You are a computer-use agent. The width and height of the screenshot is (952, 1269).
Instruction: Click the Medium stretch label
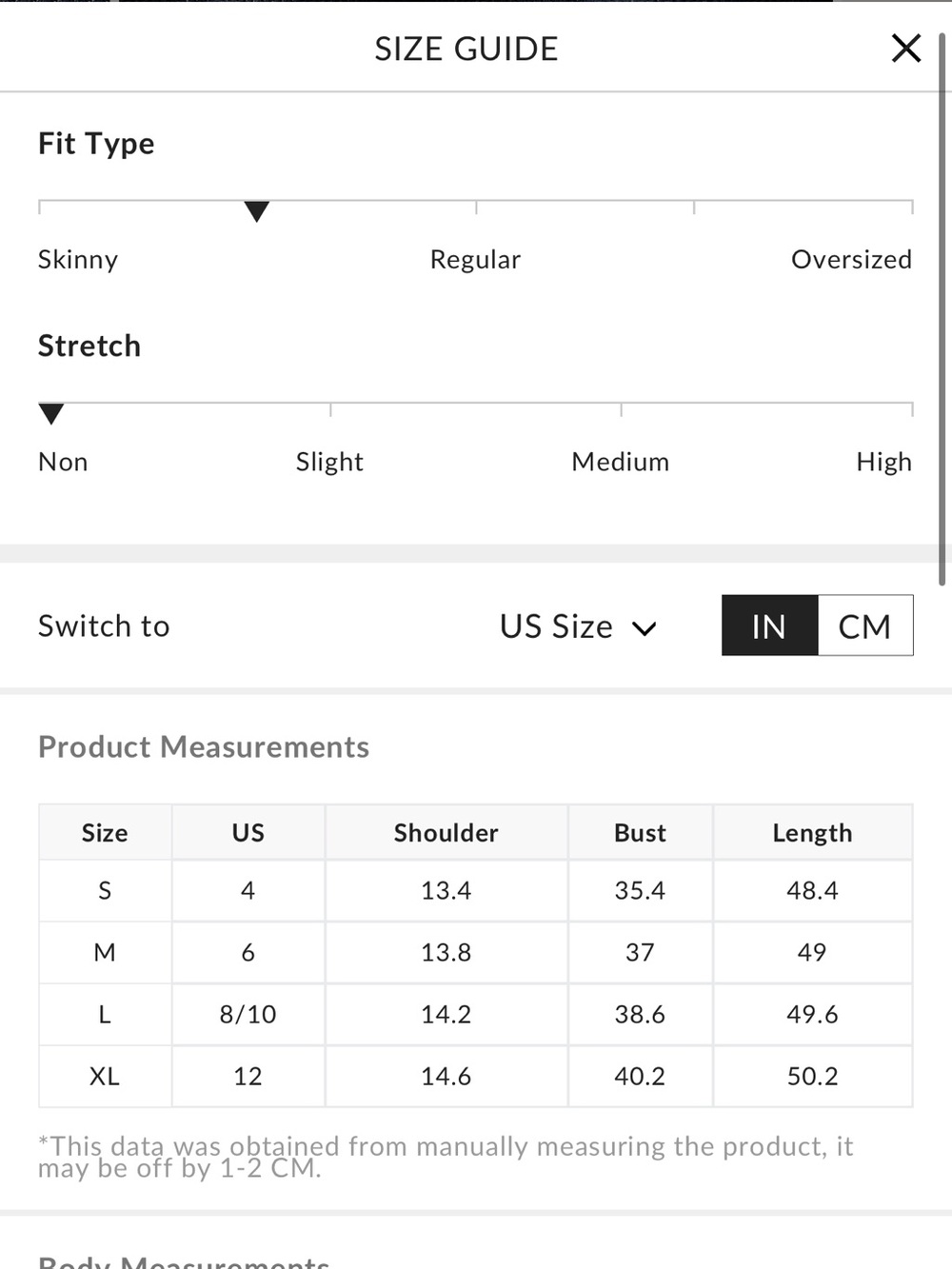click(x=620, y=462)
